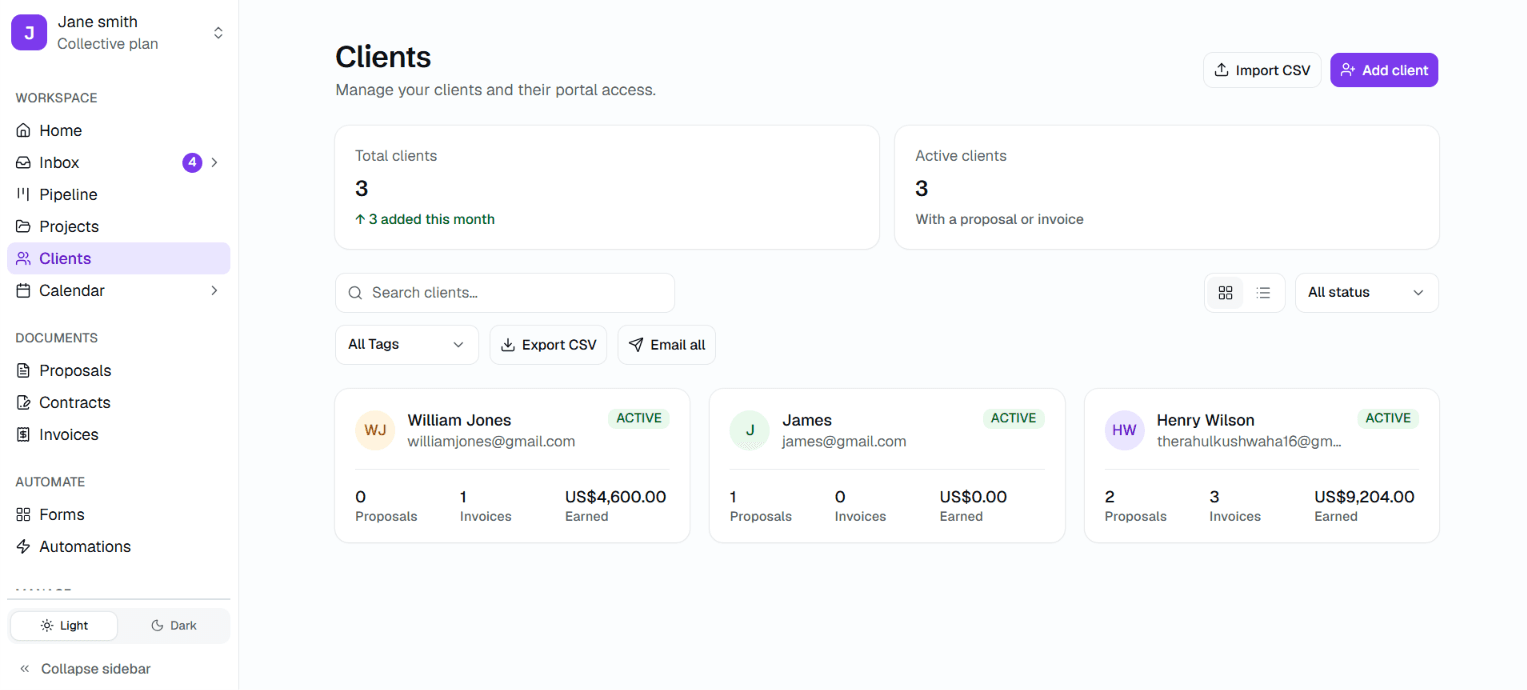The height and width of the screenshot is (690, 1527).
Task: Open the William Jones client card
Action: [x=512, y=466]
